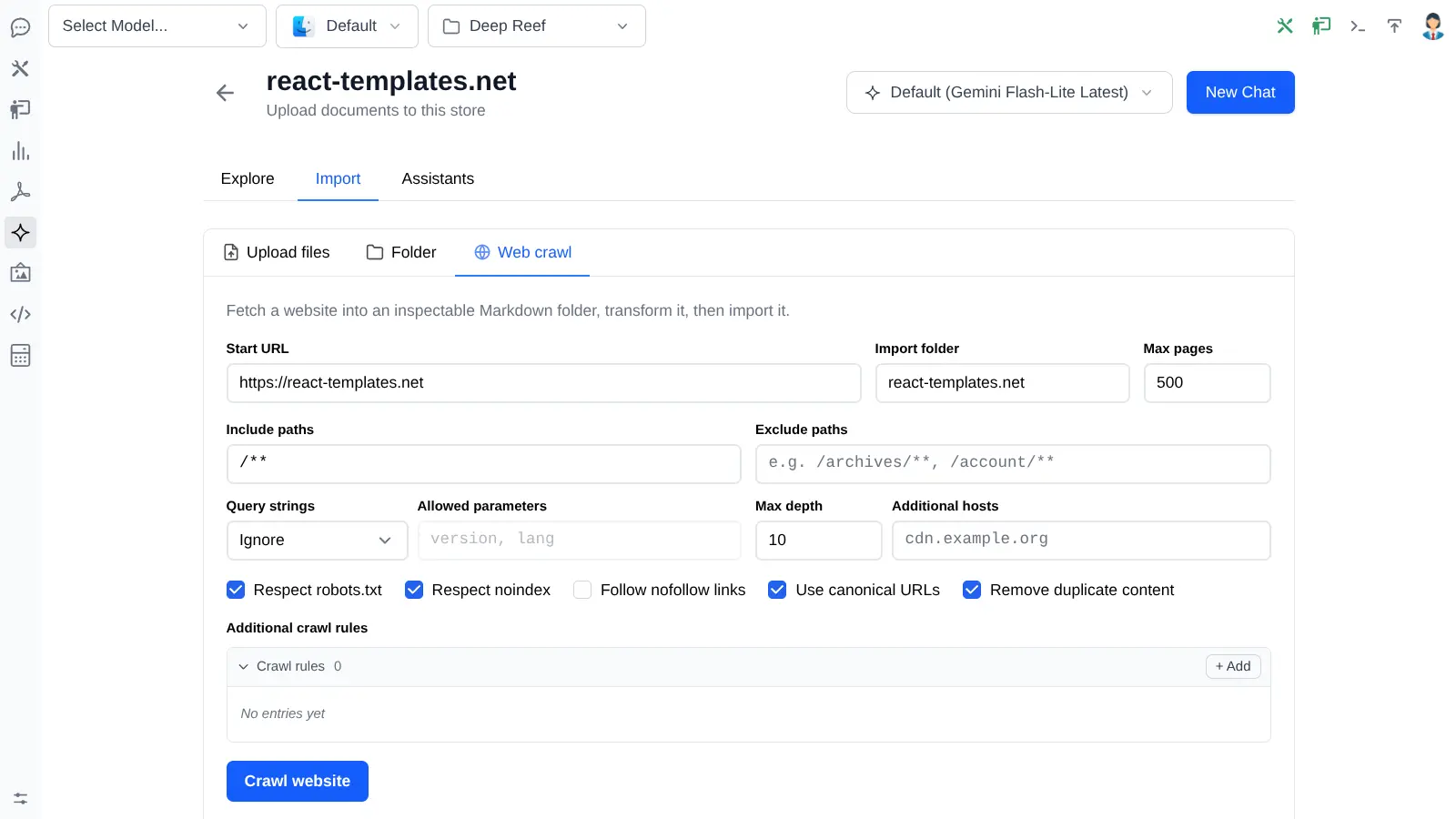
Task: Select the Web crawl tab
Action: (522, 253)
